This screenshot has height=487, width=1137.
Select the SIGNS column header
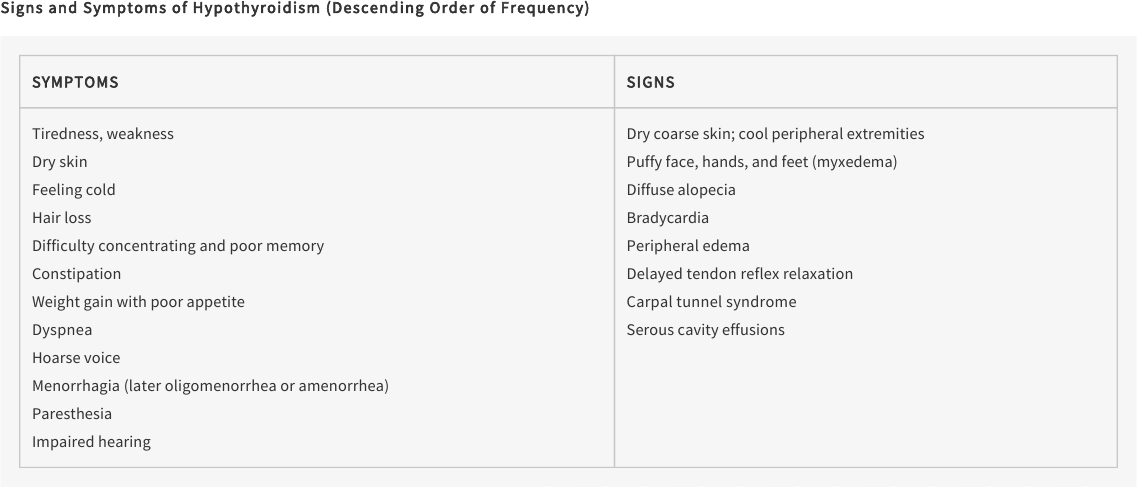pyautogui.click(x=650, y=82)
